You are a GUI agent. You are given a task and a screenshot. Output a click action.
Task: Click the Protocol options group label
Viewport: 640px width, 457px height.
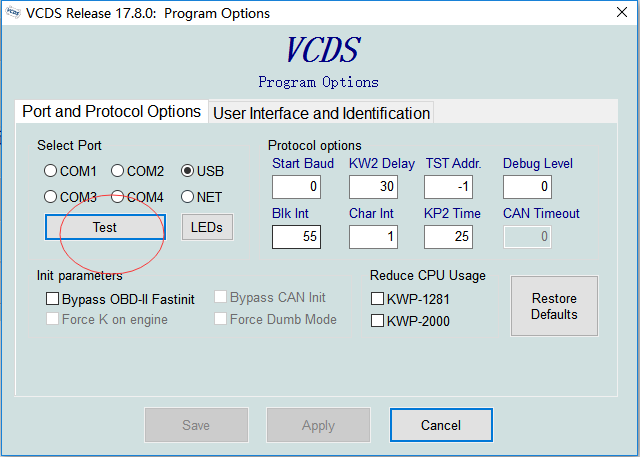coord(315,145)
